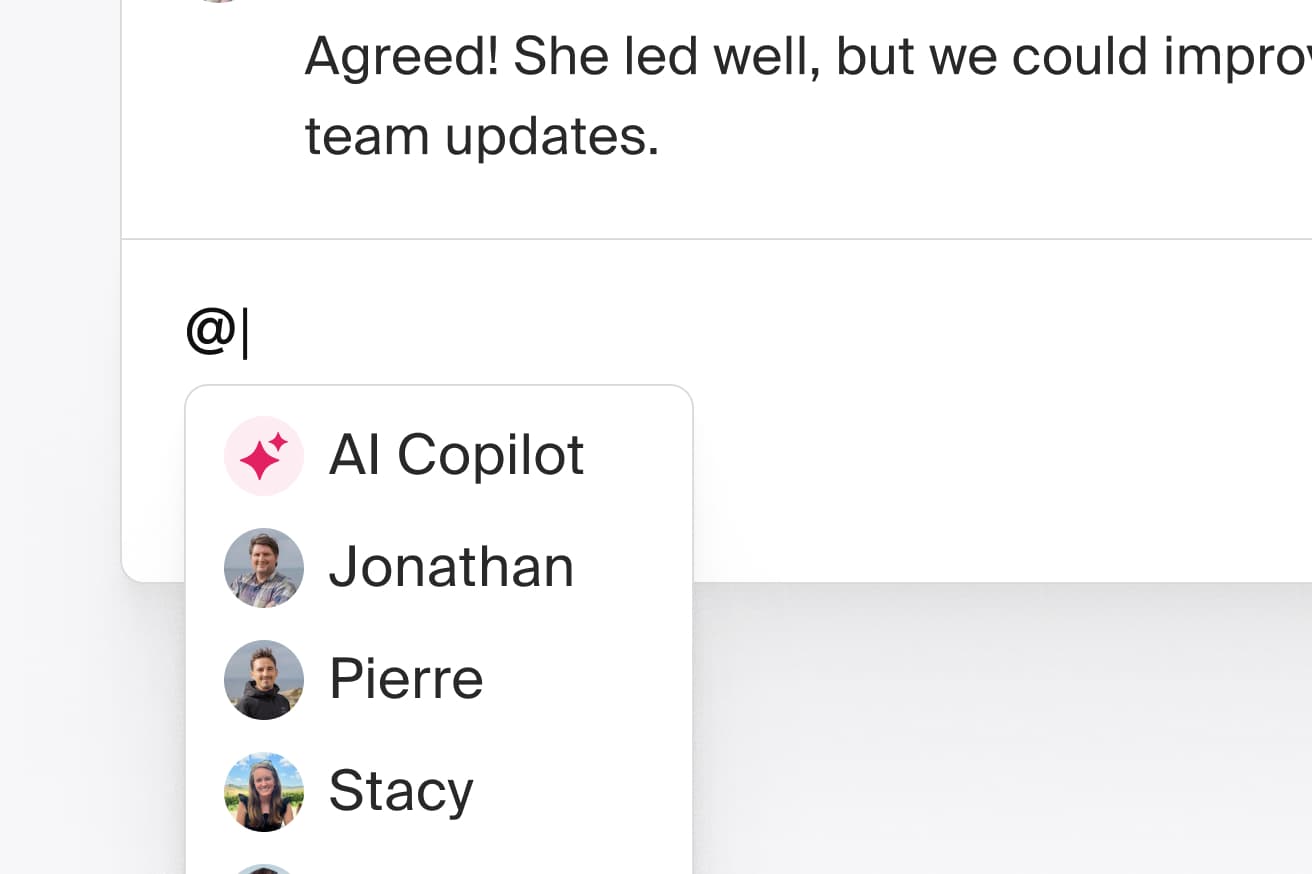This screenshot has height=874, width=1312.
Task: Click the AI Copilot sparkle icon
Action: [263, 456]
